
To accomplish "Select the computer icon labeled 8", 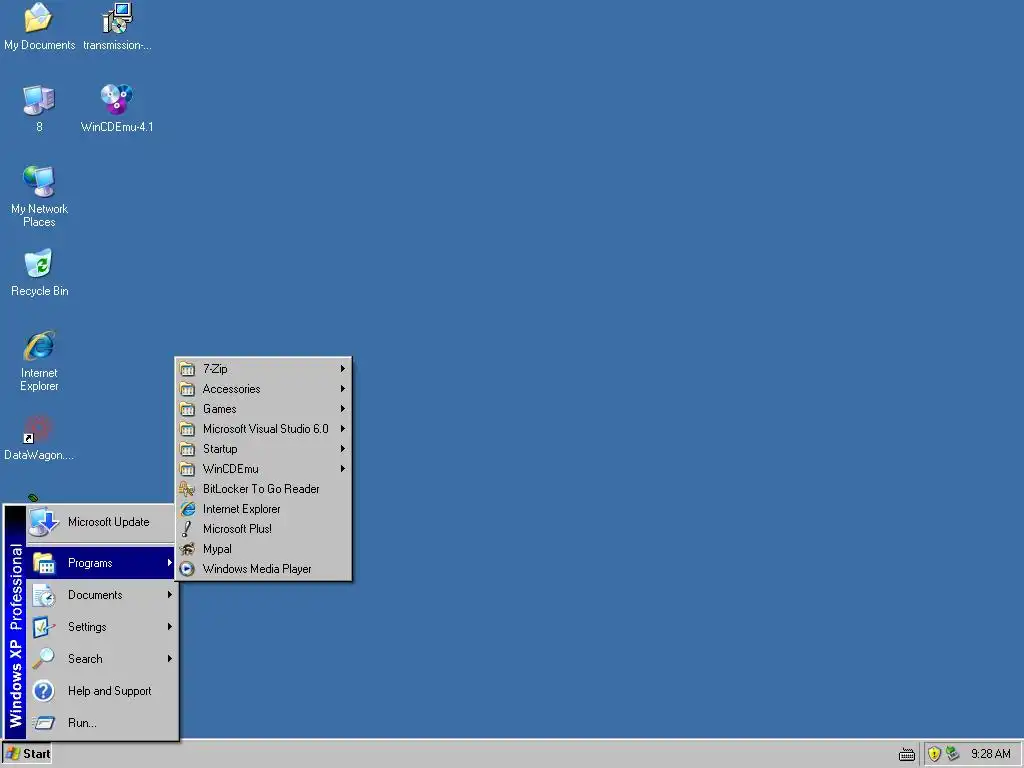I will pyautogui.click(x=39, y=108).
